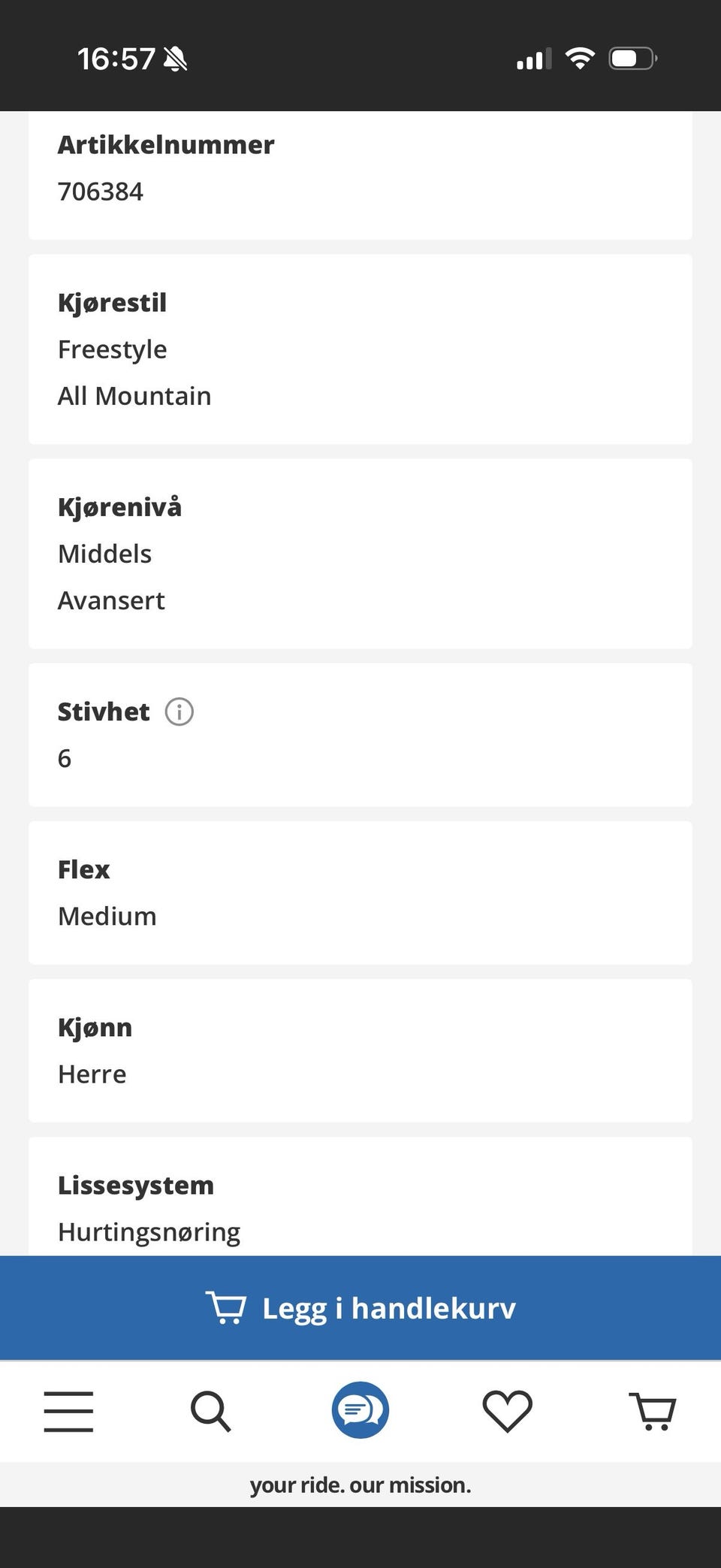Tap the Kjørenivå section heading
This screenshot has width=721, height=1568.
[x=119, y=507]
